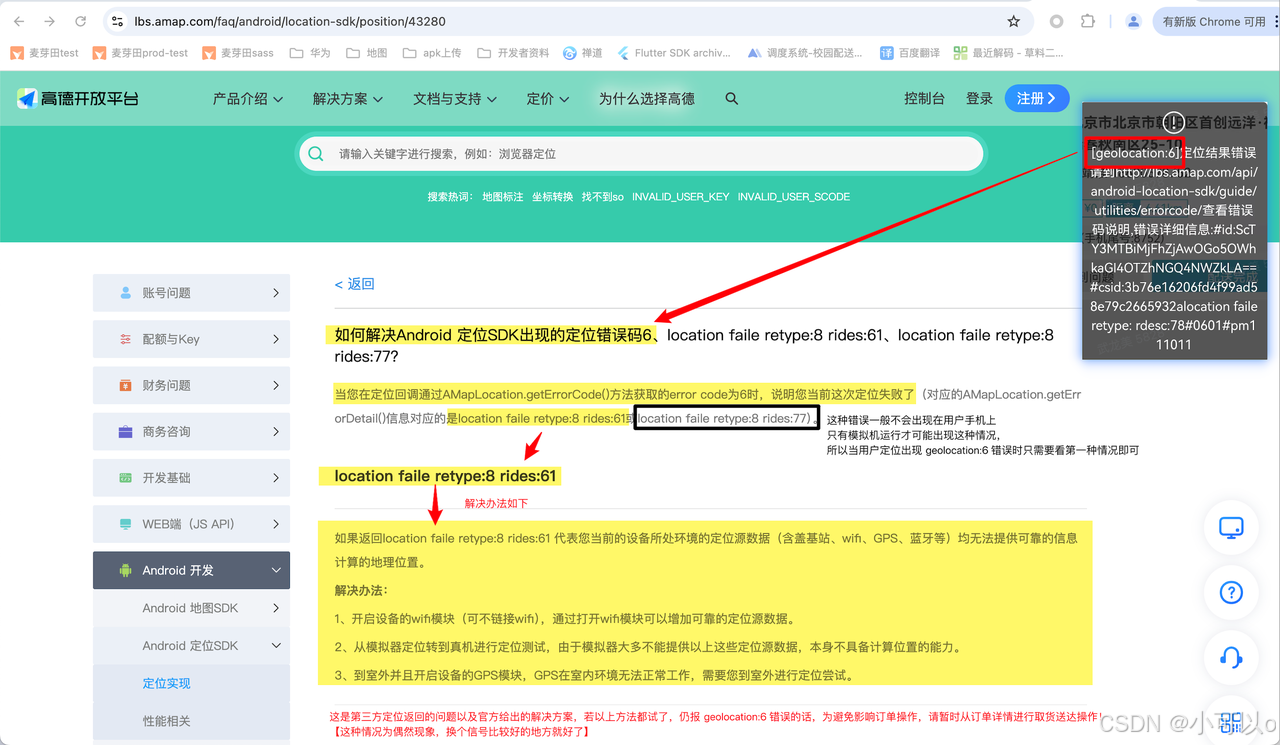Expand the Android 地图SDK submenu
1280x745 pixels.
coord(191,608)
